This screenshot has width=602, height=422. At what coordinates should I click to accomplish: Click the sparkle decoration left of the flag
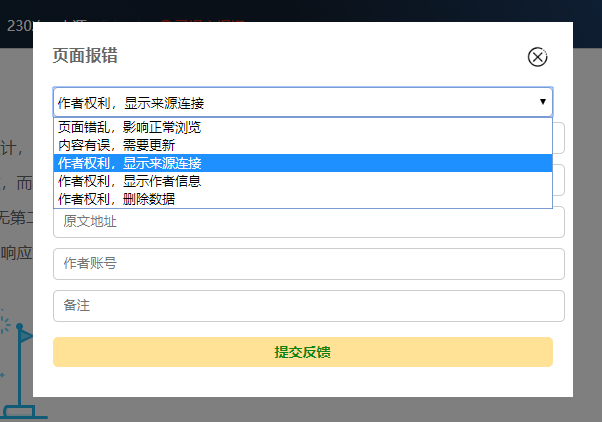point(6,325)
